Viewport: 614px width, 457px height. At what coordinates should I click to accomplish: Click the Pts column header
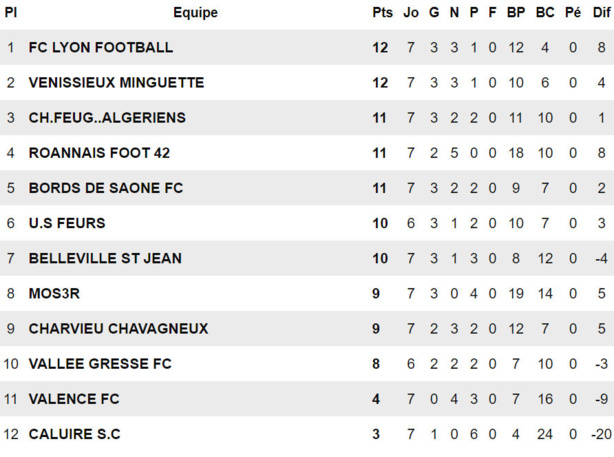[382, 13]
